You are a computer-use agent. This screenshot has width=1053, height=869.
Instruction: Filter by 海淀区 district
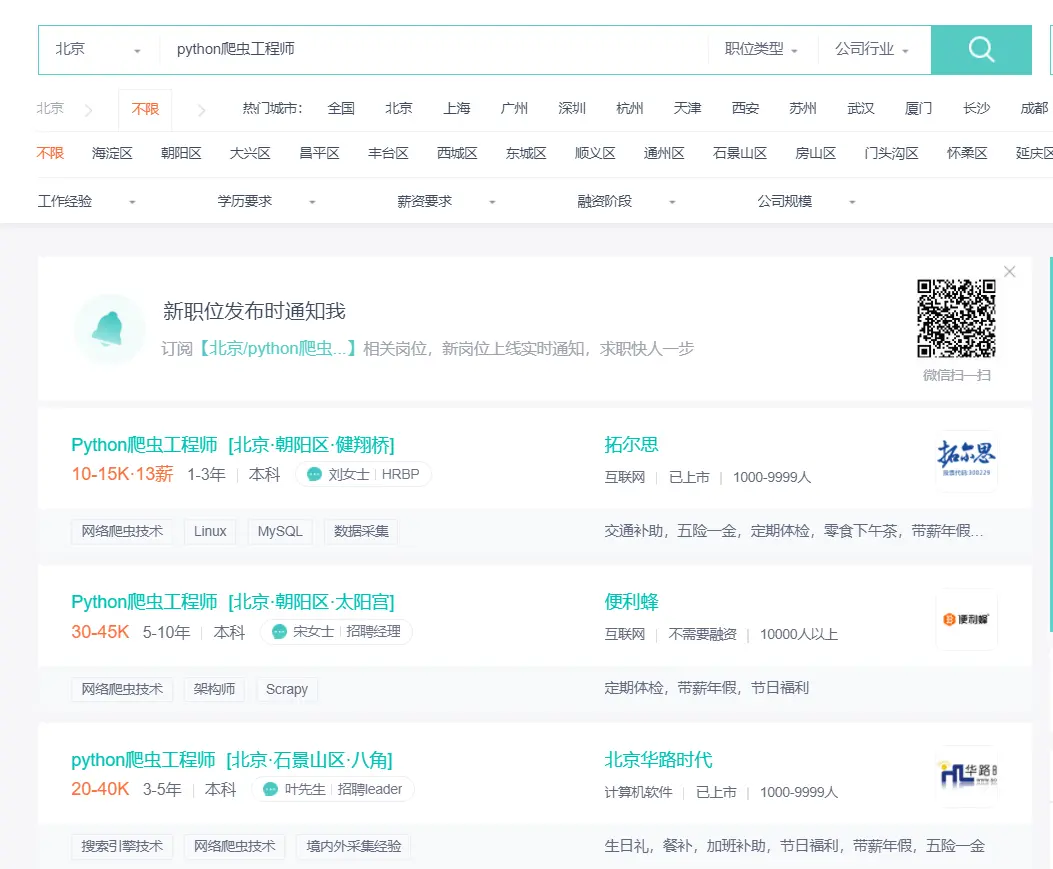(112, 153)
